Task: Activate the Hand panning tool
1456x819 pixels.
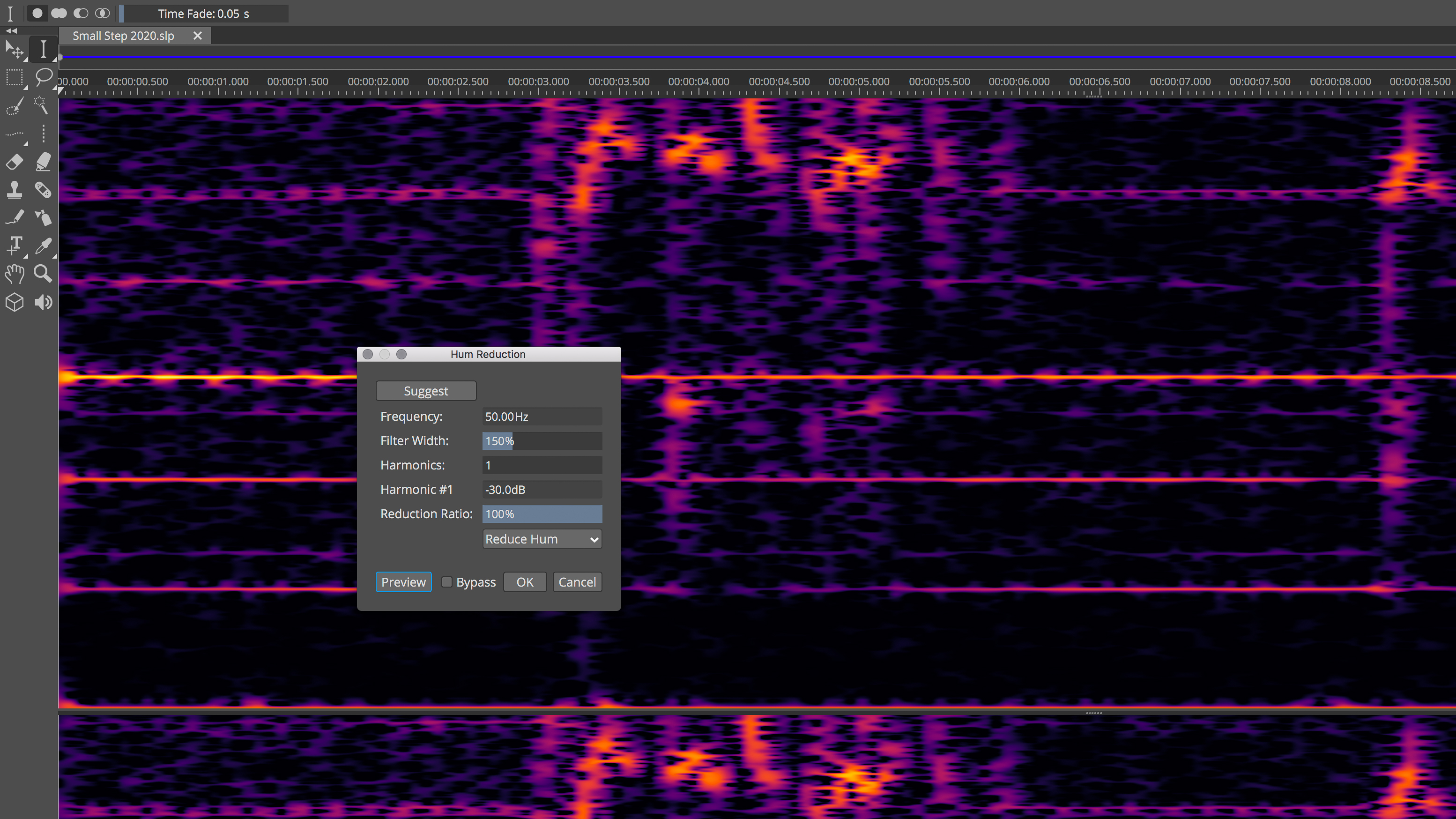Action: [x=14, y=274]
